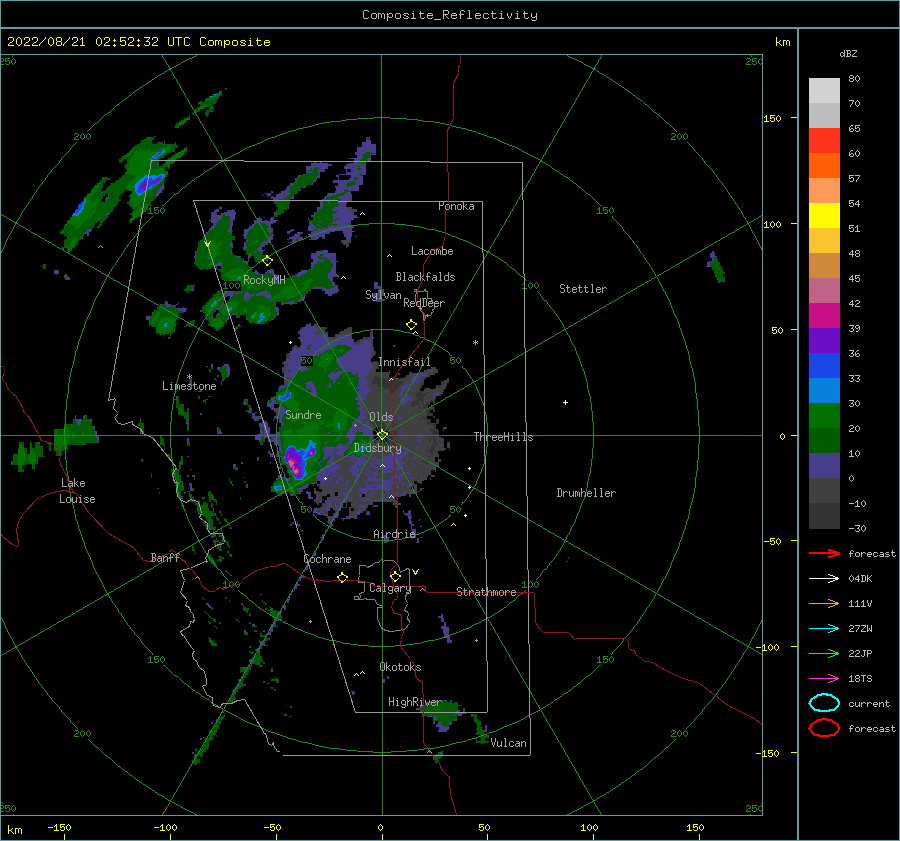The height and width of the screenshot is (841, 900).
Task: Click the Okotoks town label
Action: [x=400, y=666]
